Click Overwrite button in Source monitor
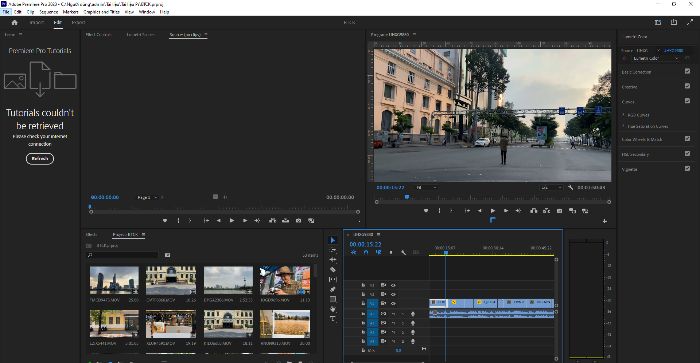This screenshot has height=363, width=700. pos(285,221)
